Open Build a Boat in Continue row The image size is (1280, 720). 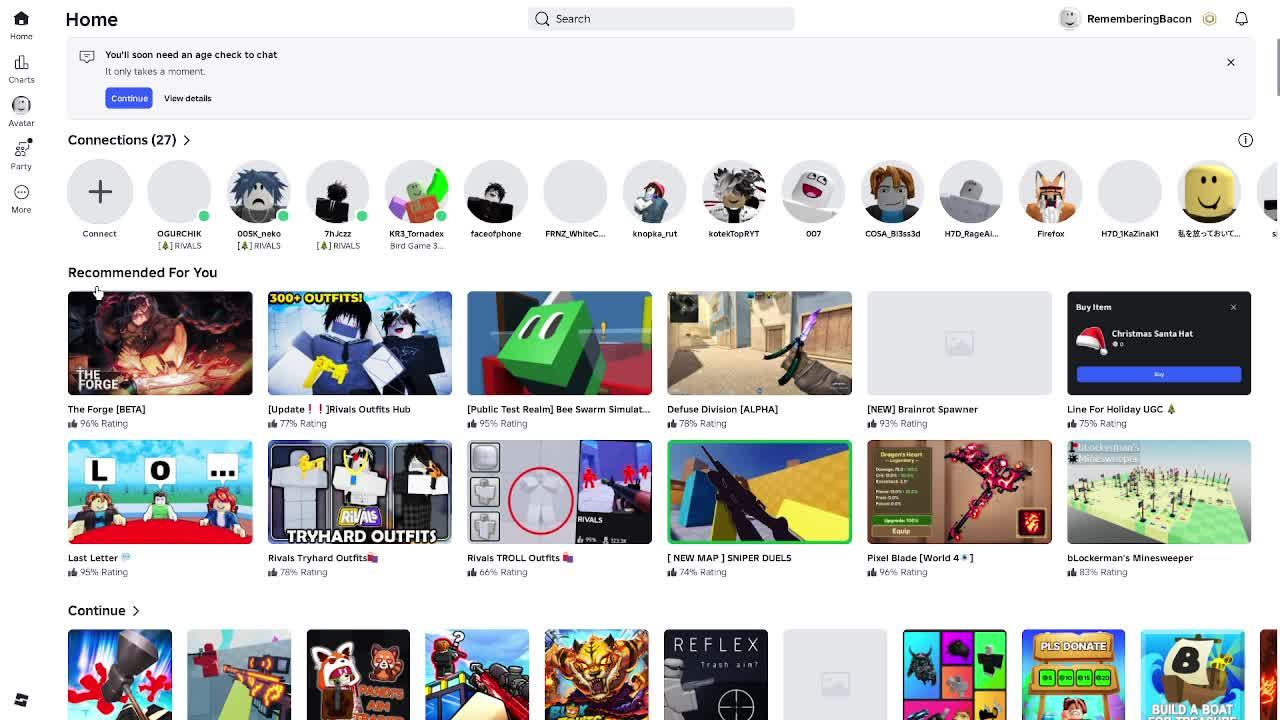tap(1193, 675)
